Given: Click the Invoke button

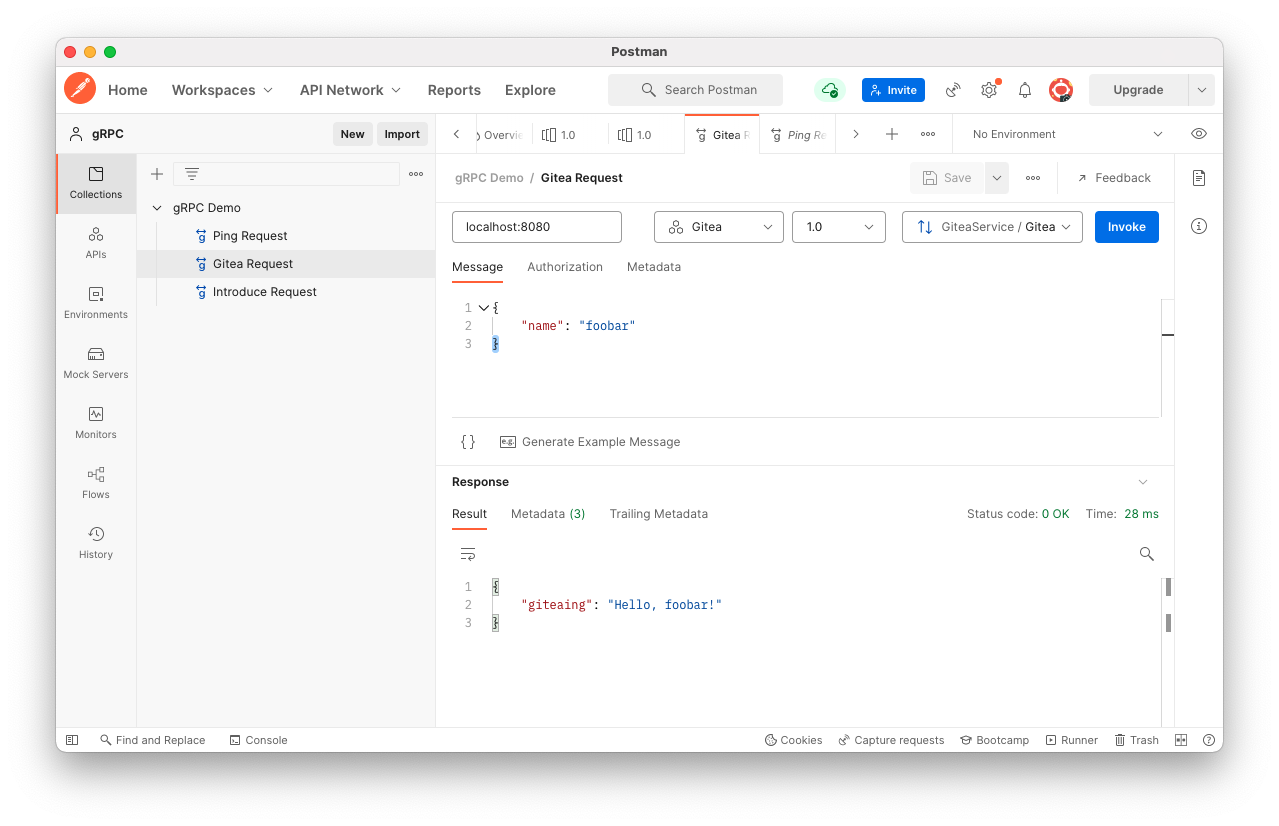Looking at the screenshot, I should tap(1127, 227).
